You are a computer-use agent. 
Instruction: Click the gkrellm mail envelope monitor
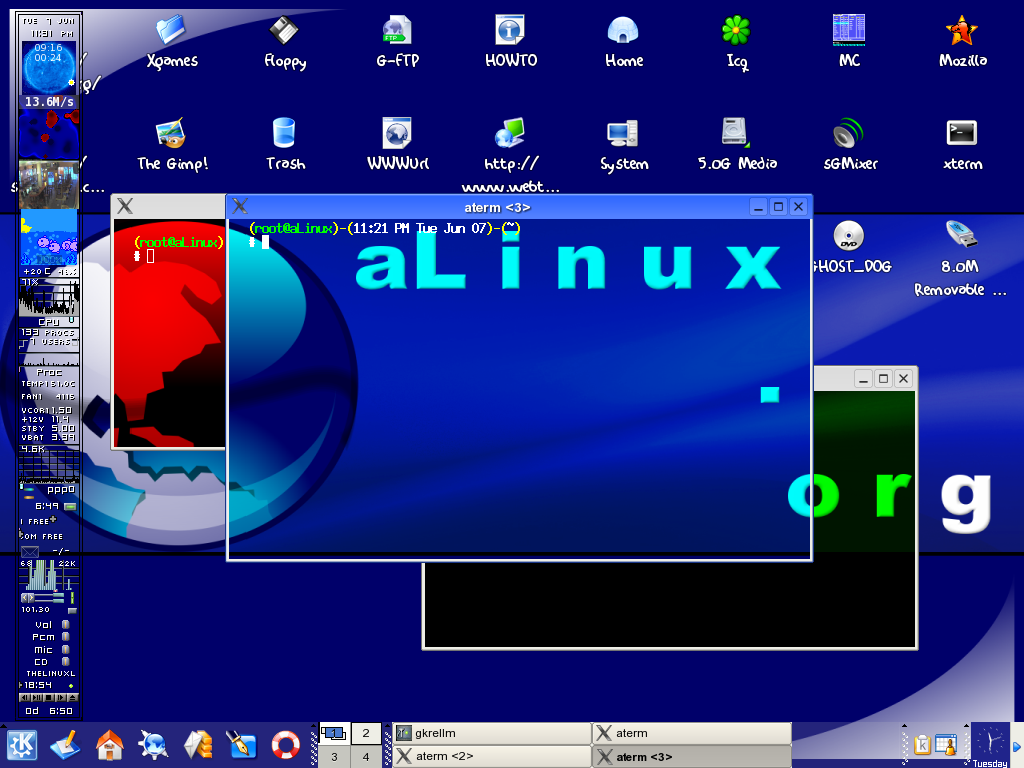pyautogui.click(x=30, y=552)
